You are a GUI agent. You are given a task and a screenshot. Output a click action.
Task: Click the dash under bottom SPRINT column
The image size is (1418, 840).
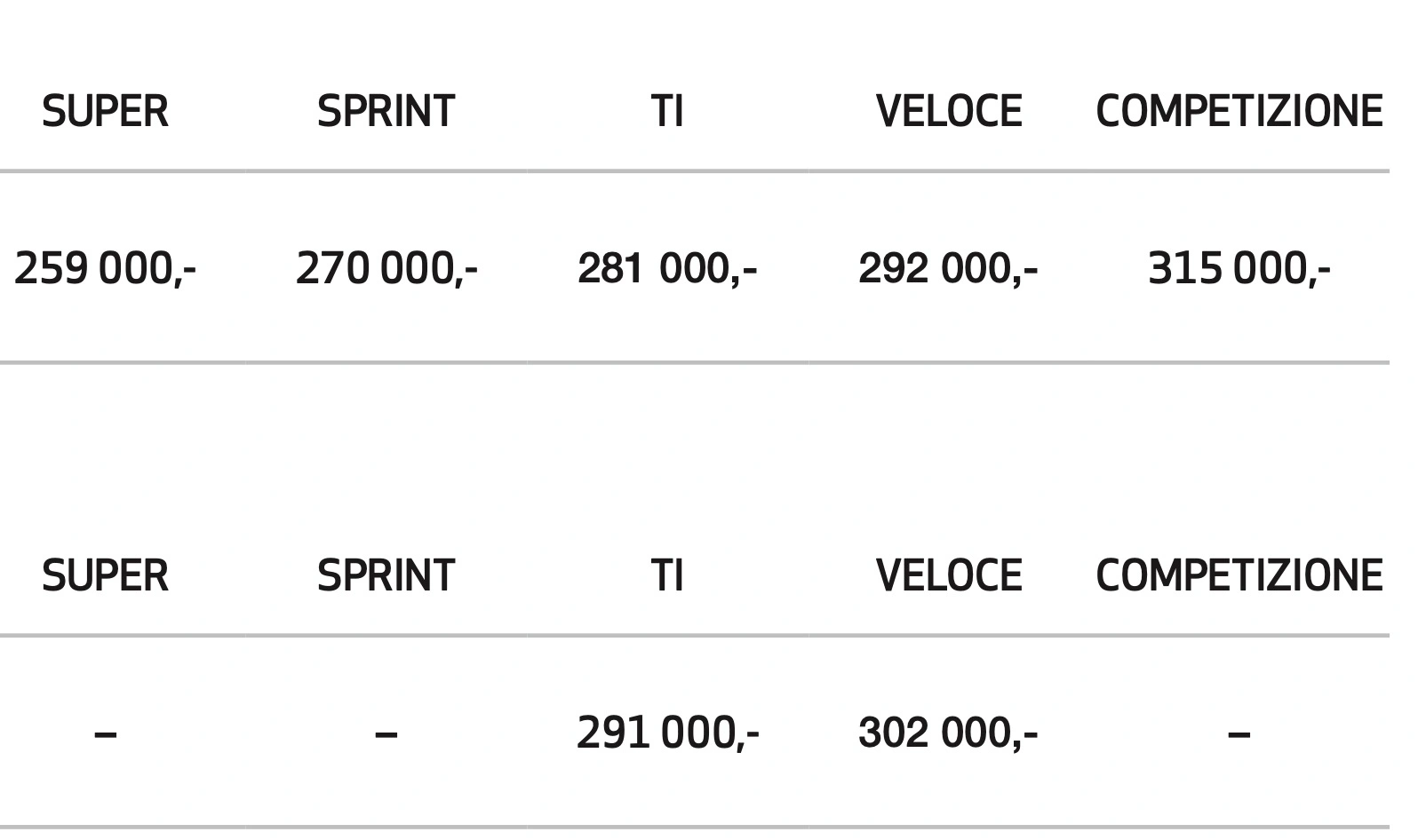pyautogui.click(x=386, y=734)
